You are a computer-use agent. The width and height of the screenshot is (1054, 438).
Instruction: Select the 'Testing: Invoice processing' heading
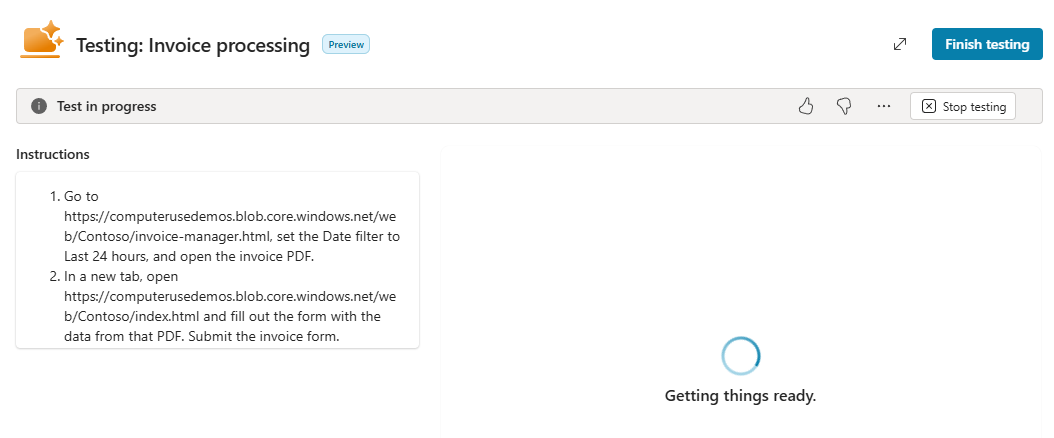pos(193,46)
